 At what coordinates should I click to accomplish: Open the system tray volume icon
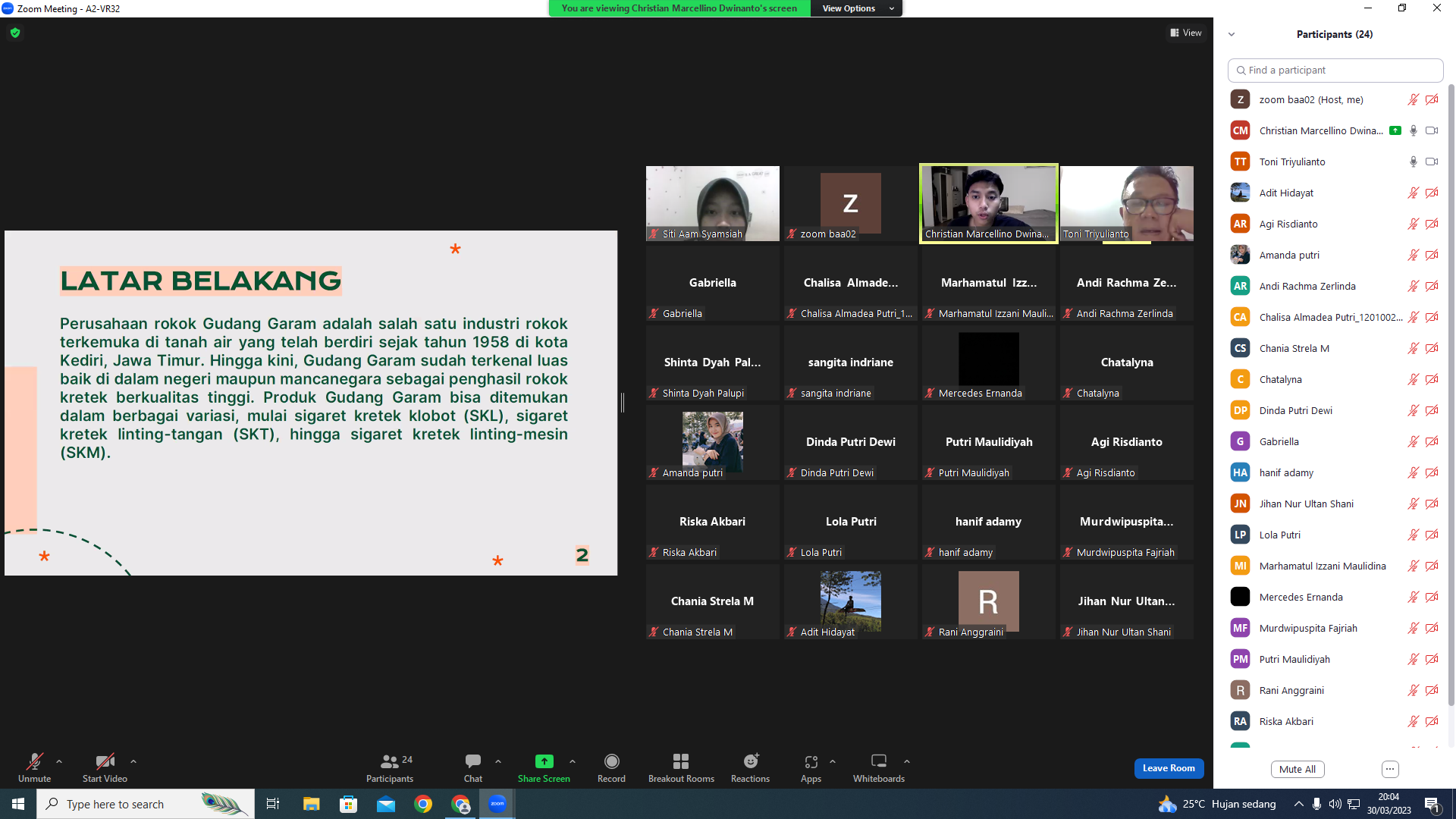tap(1335, 804)
